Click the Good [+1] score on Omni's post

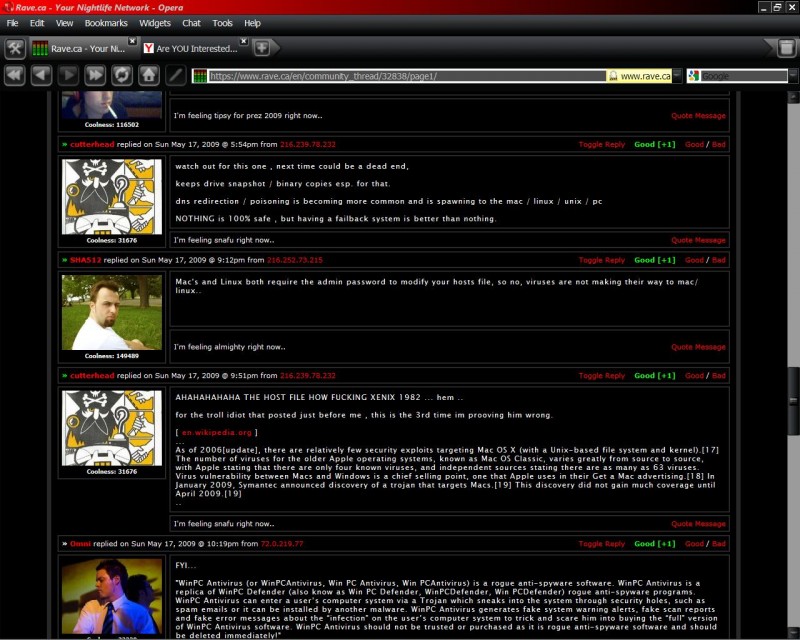(655, 544)
